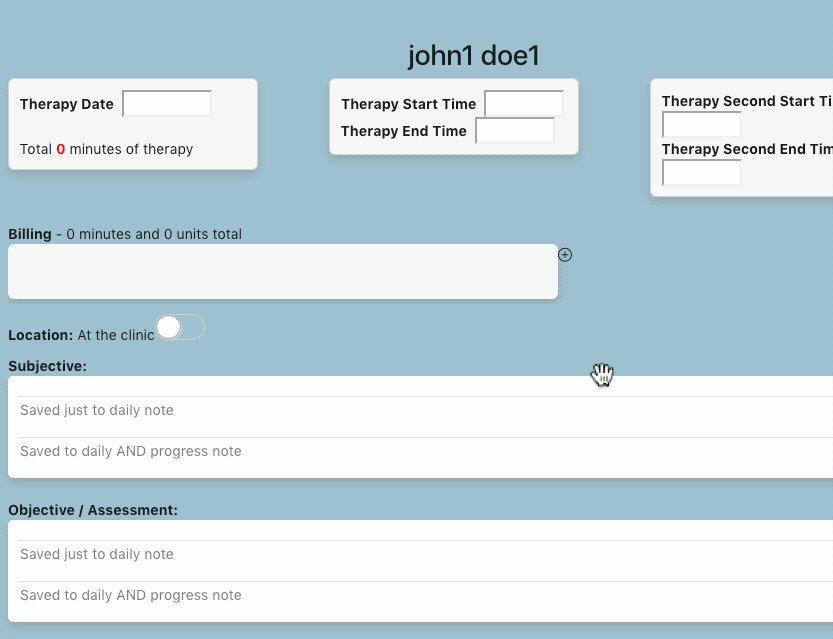The width and height of the screenshot is (833, 639).
Task: Click Objective 'Saved just to daily note' field
Action: (420, 554)
